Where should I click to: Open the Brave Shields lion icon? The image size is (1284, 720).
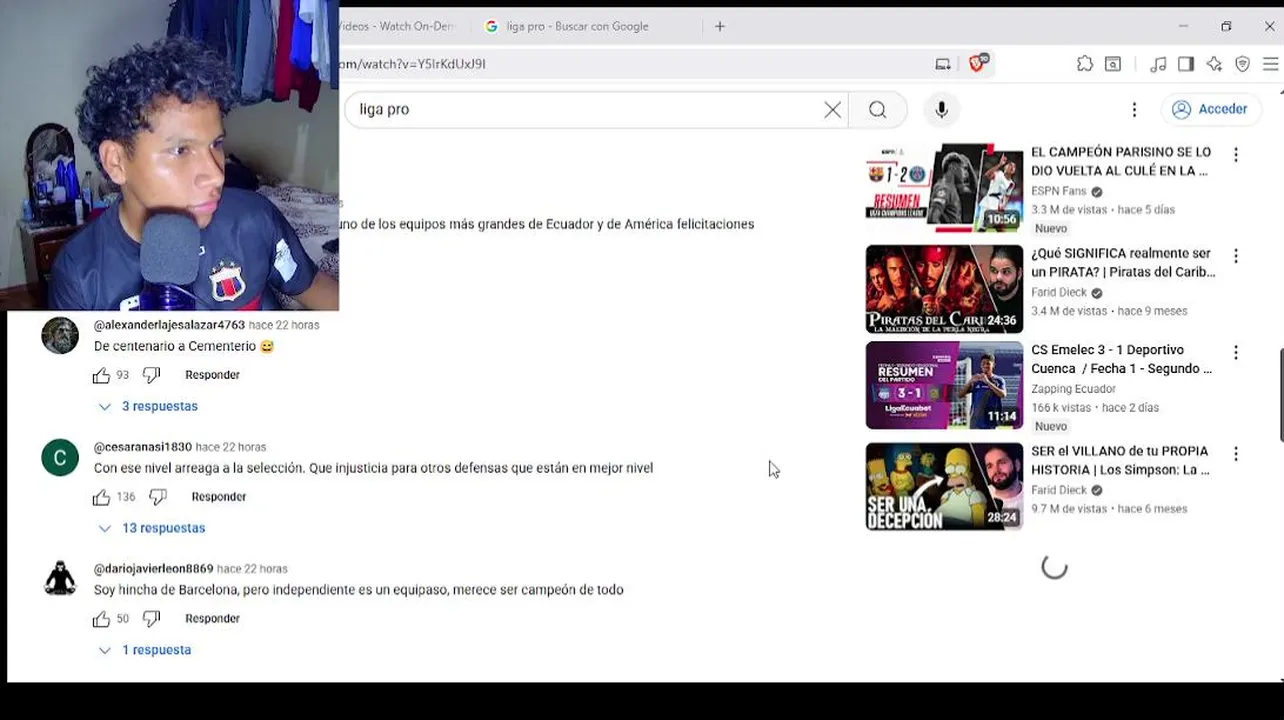[978, 63]
